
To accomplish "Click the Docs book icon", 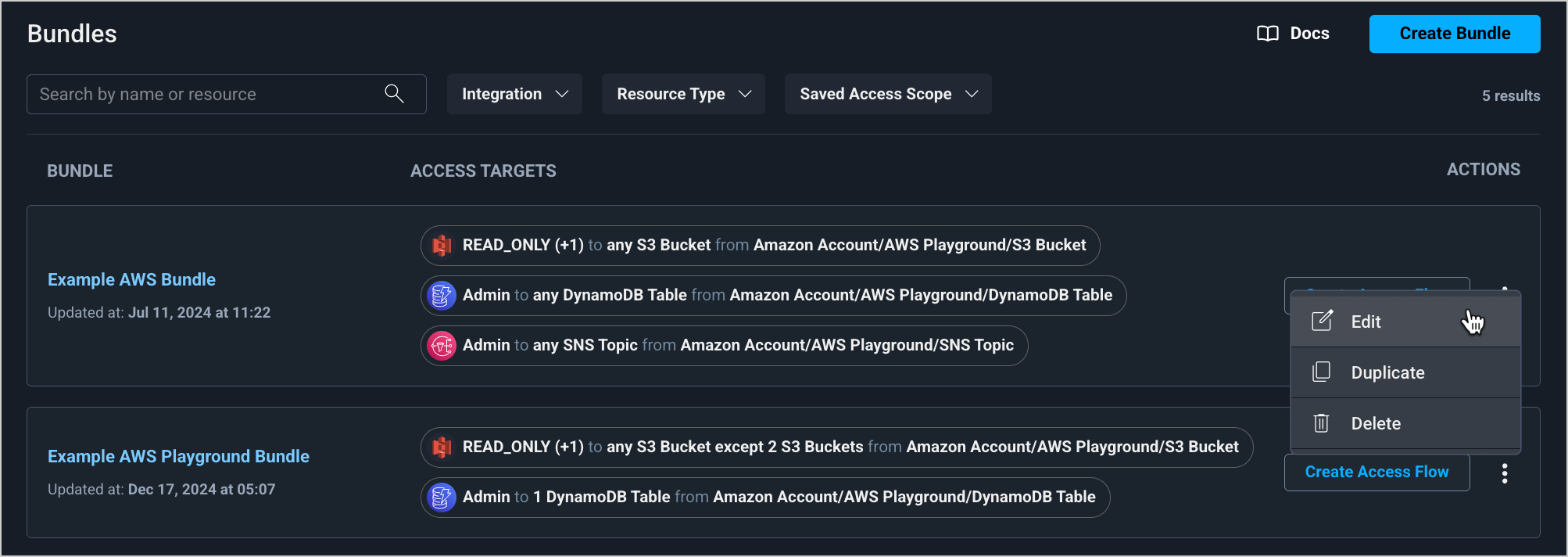I will 1267,34.
